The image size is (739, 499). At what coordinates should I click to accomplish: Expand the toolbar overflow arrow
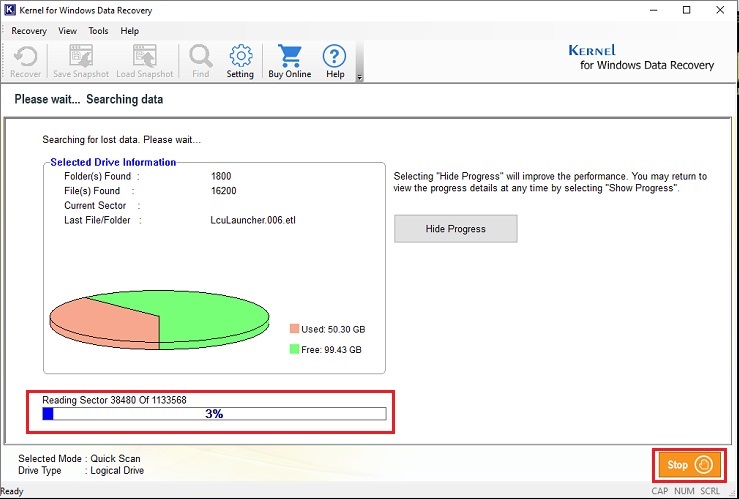[x=360, y=78]
